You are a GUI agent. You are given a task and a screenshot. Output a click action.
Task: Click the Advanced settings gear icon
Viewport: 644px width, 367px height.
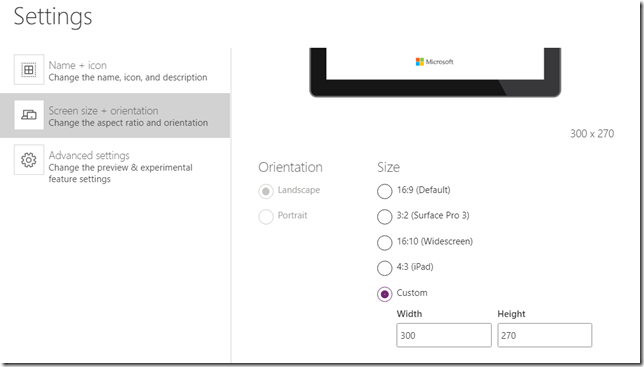[29, 160]
